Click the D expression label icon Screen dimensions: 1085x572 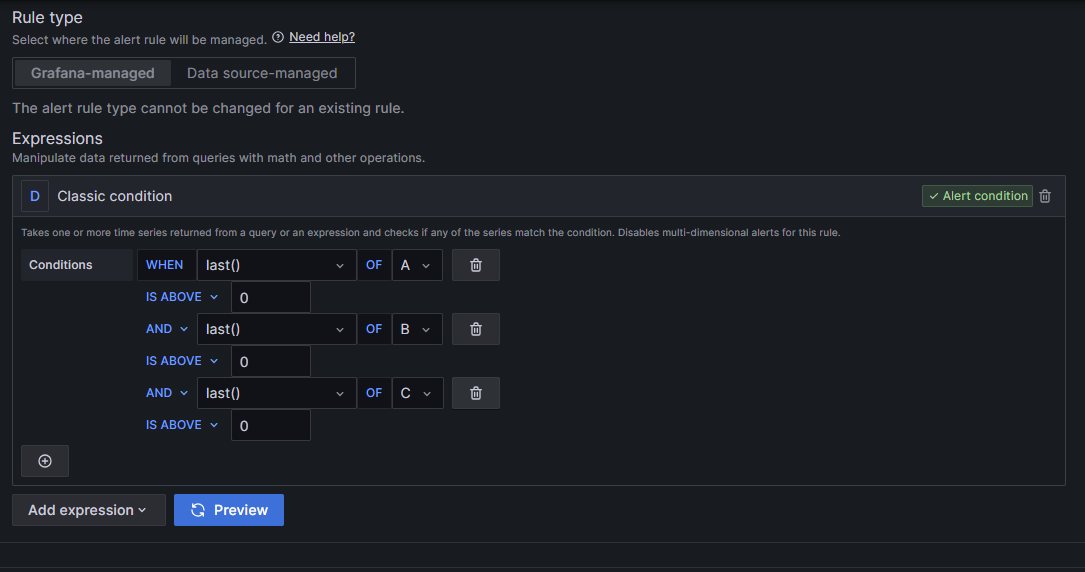point(35,196)
